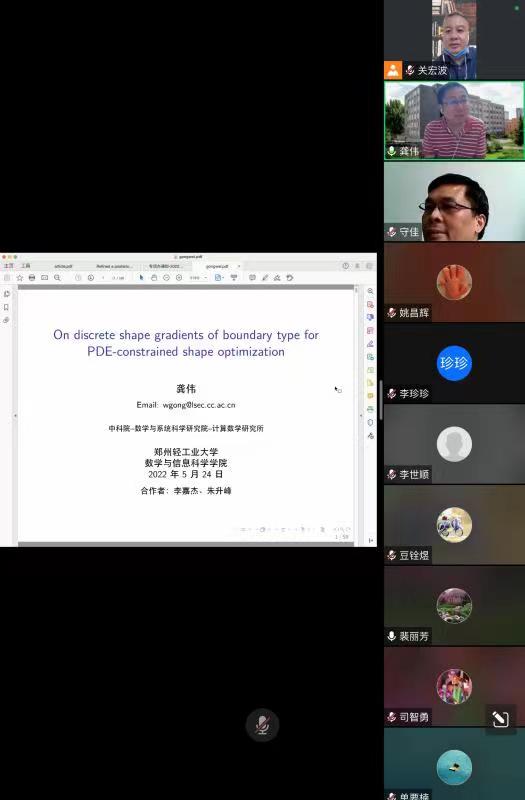Screen dimensions: 525x800
Task: Click the zoom out minus icon
Action: [166, 278]
